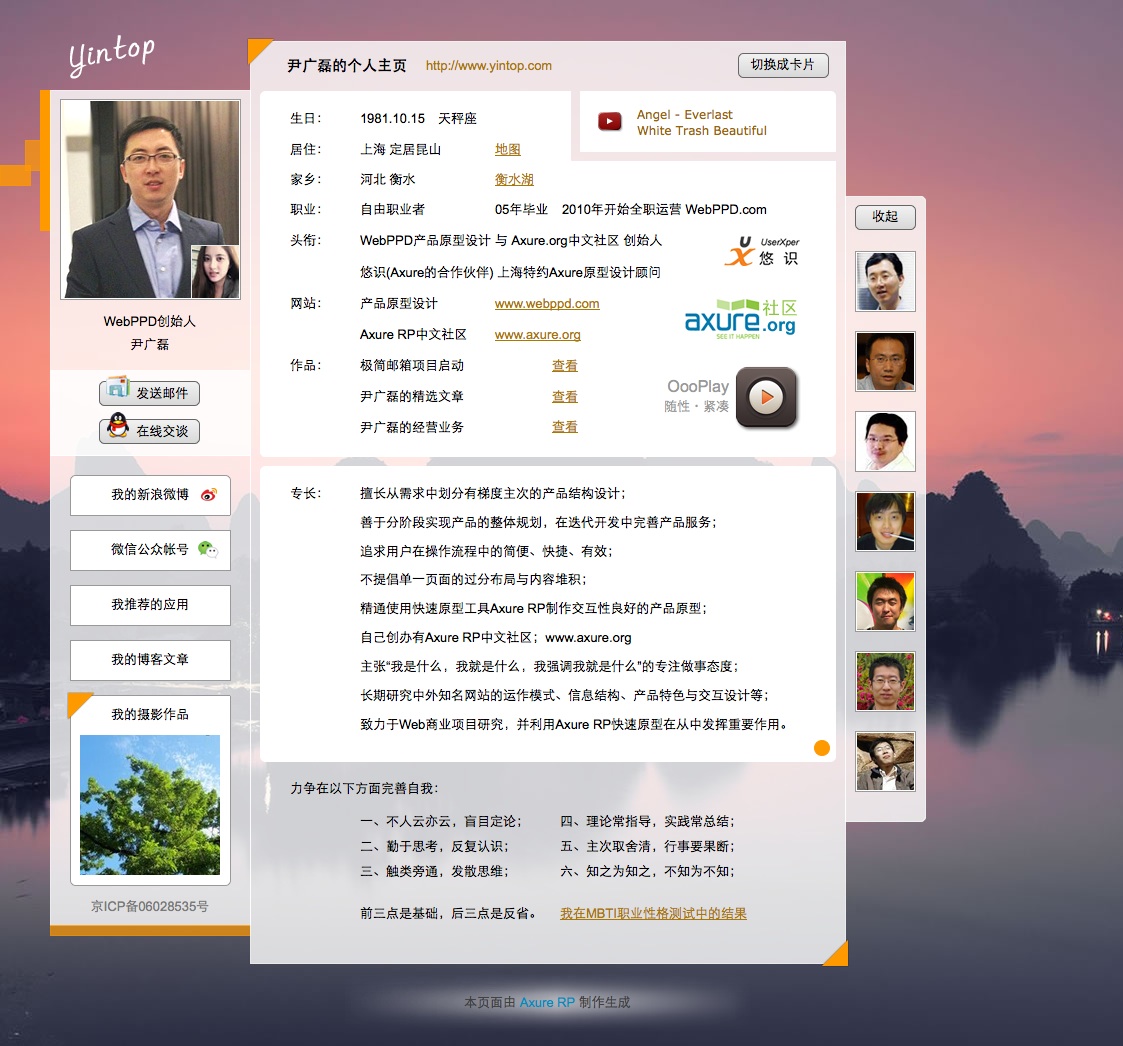Image resolution: width=1123 pixels, height=1046 pixels.
Task: Click seventh friend avatar wearing hat
Action: click(x=885, y=762)
